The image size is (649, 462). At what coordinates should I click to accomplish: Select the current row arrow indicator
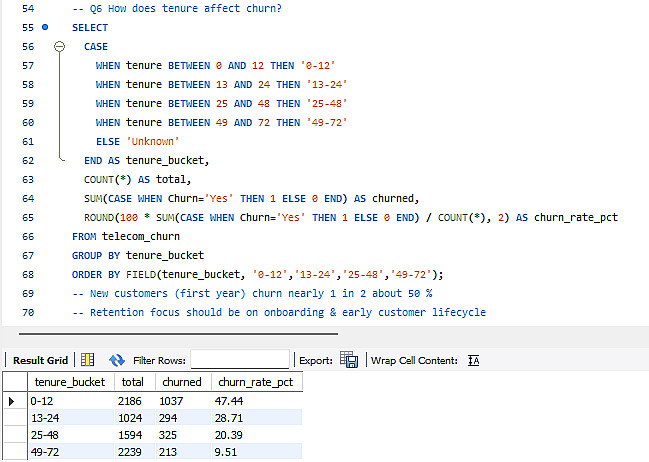click(12, 401)
